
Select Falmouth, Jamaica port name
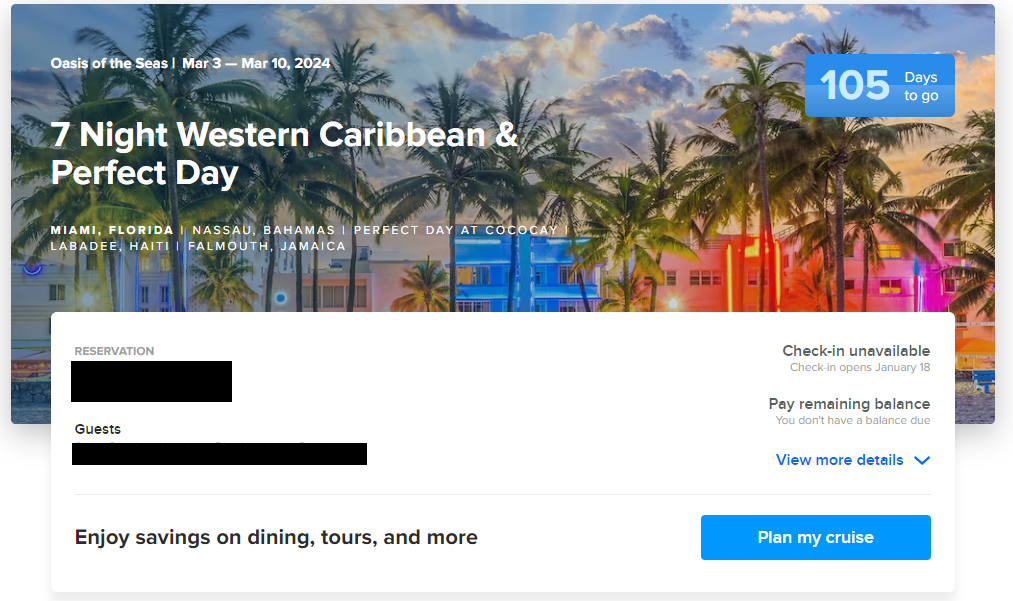267,246
